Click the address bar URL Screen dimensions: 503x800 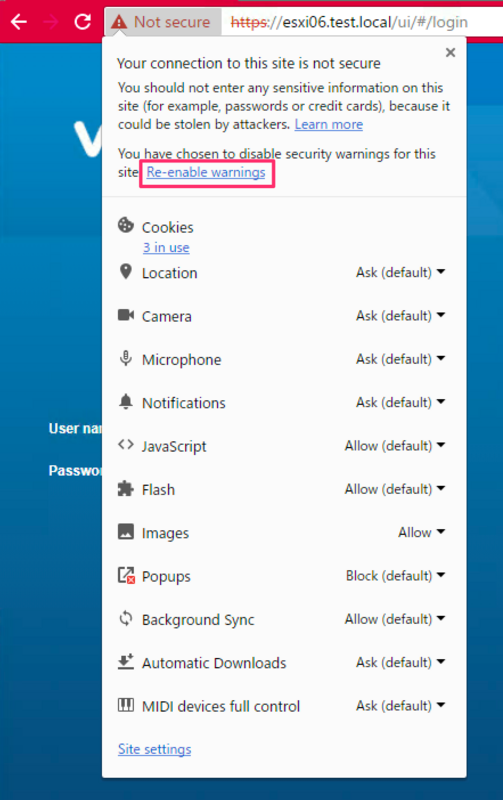tap(349, 22)
